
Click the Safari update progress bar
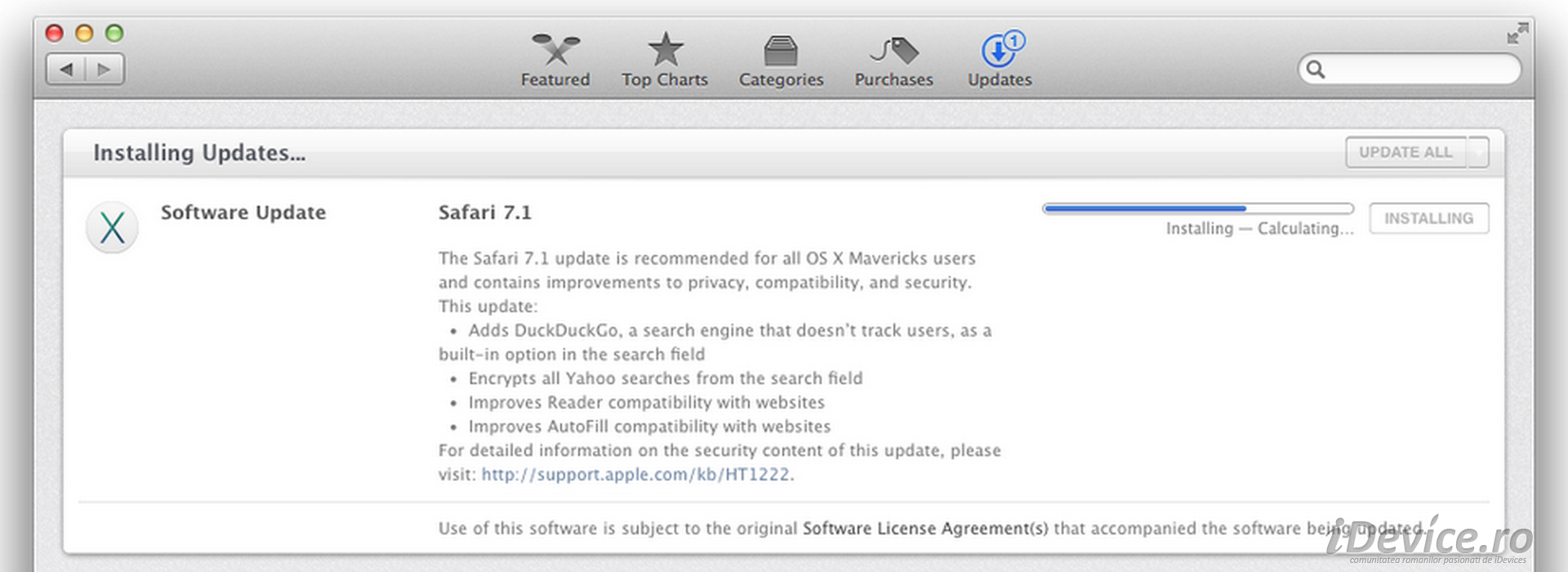click(x=1198, y=208)
